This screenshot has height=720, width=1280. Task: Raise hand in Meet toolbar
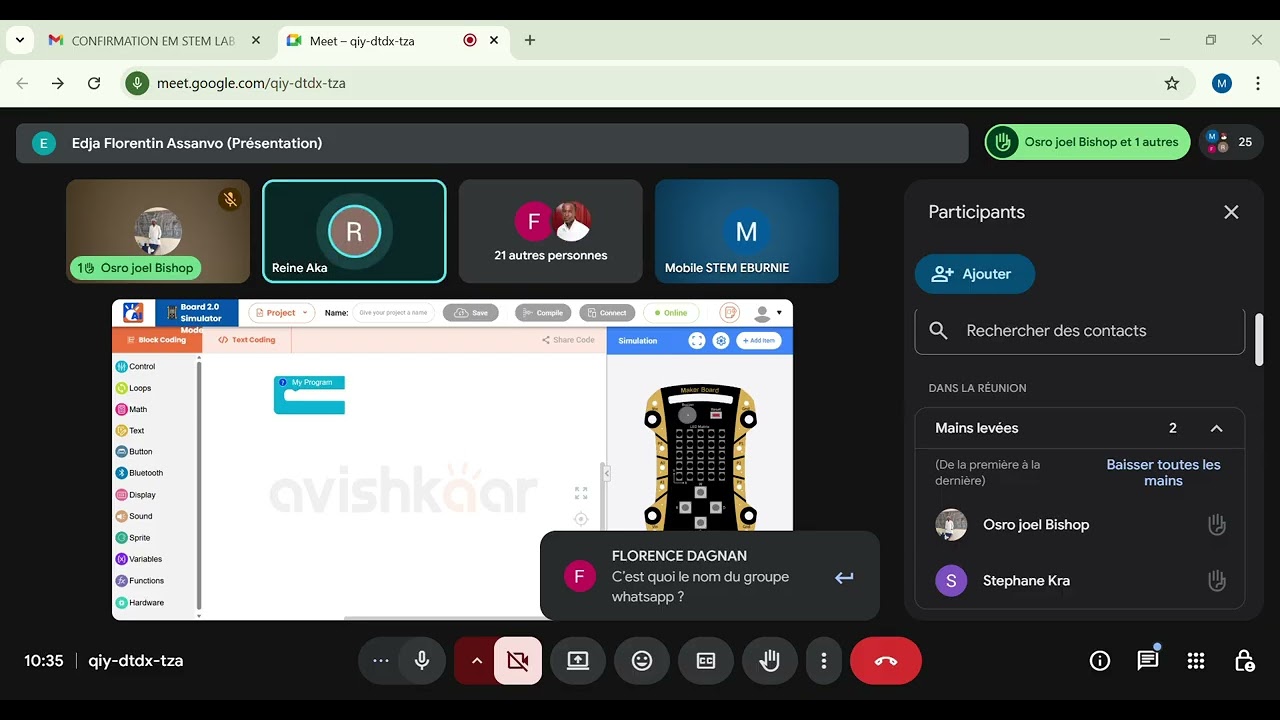pos(770,661)
